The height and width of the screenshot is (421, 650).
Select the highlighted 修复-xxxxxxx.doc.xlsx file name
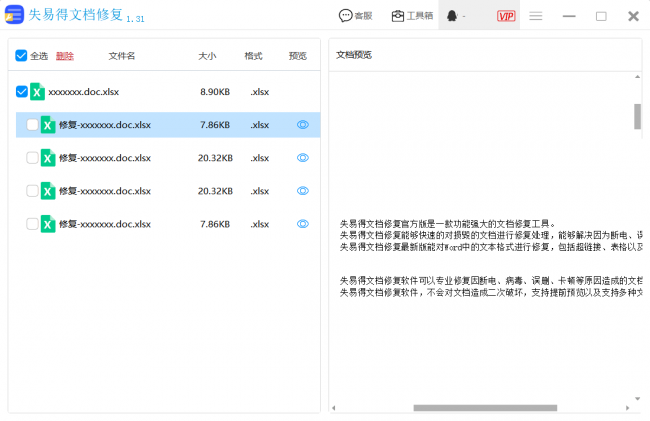104,125
